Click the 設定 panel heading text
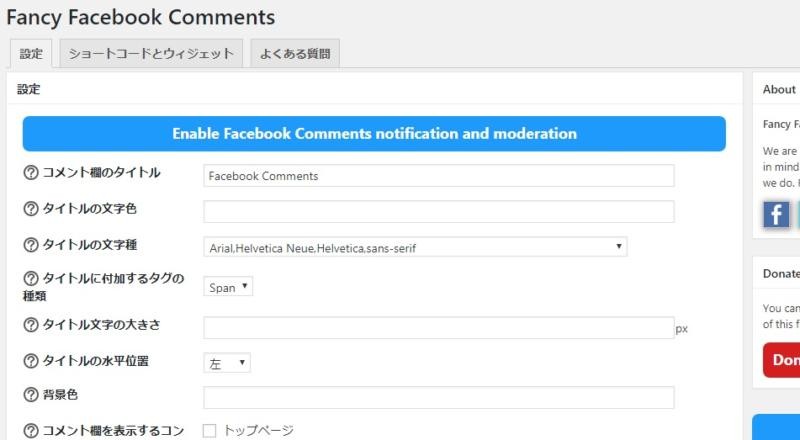800x440 pixels. click(x=29, y=89)
